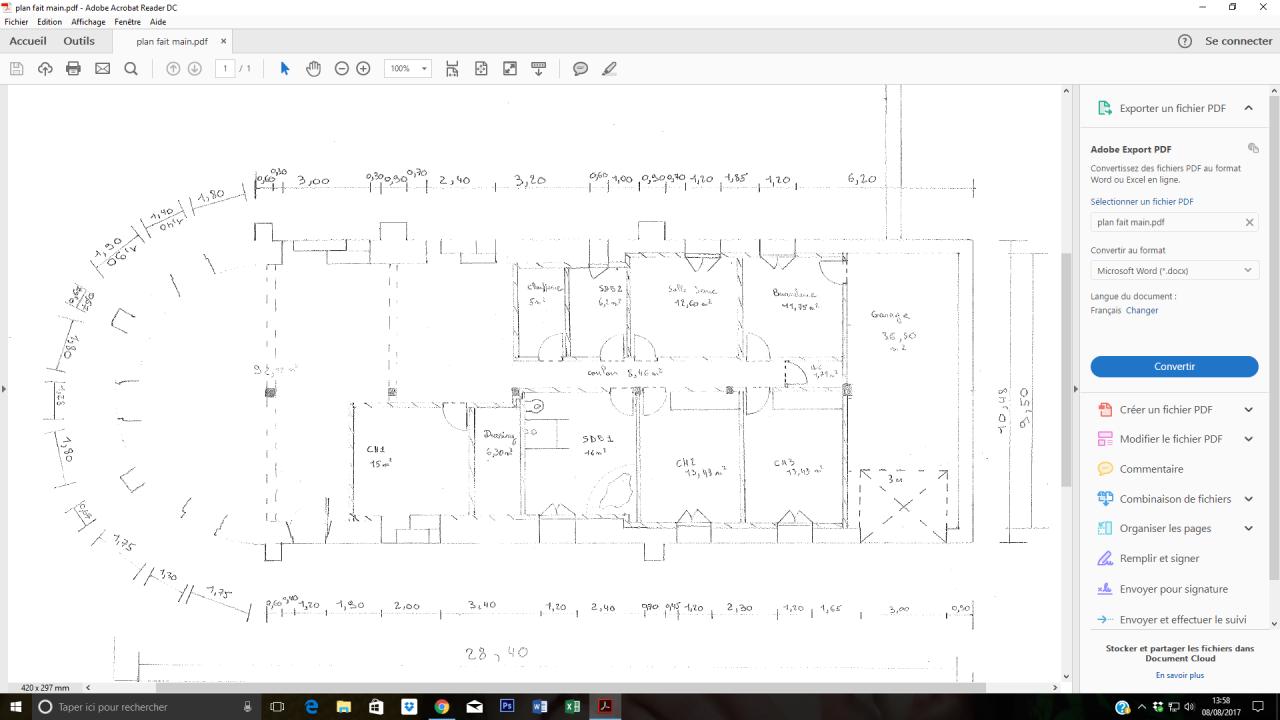Viewport: 1280px width, 720px height.
Task: Open the Aide menu
Action: (158, 21)
